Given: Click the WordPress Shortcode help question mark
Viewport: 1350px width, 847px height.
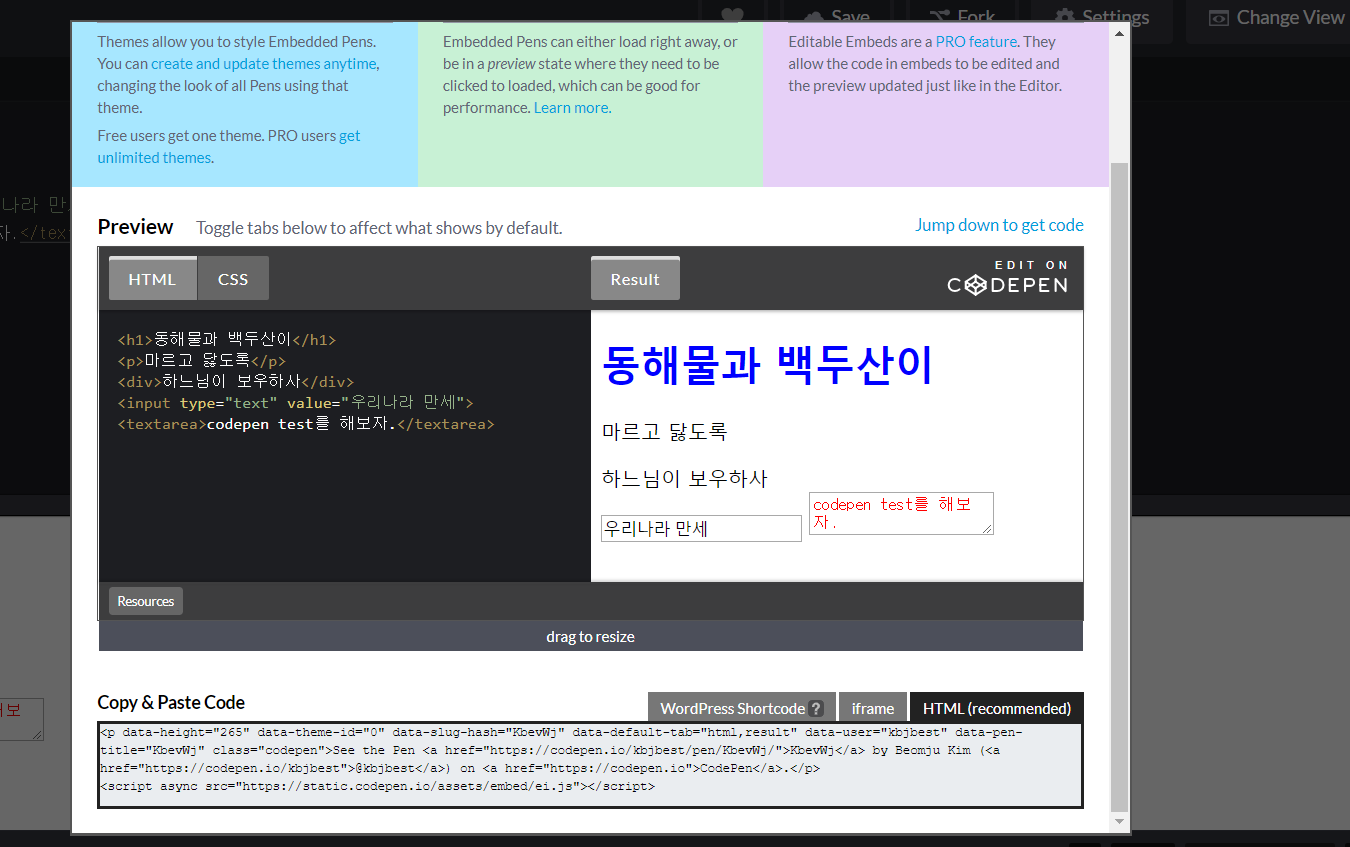Looking at the screenshot, I should tap(816, 708).
